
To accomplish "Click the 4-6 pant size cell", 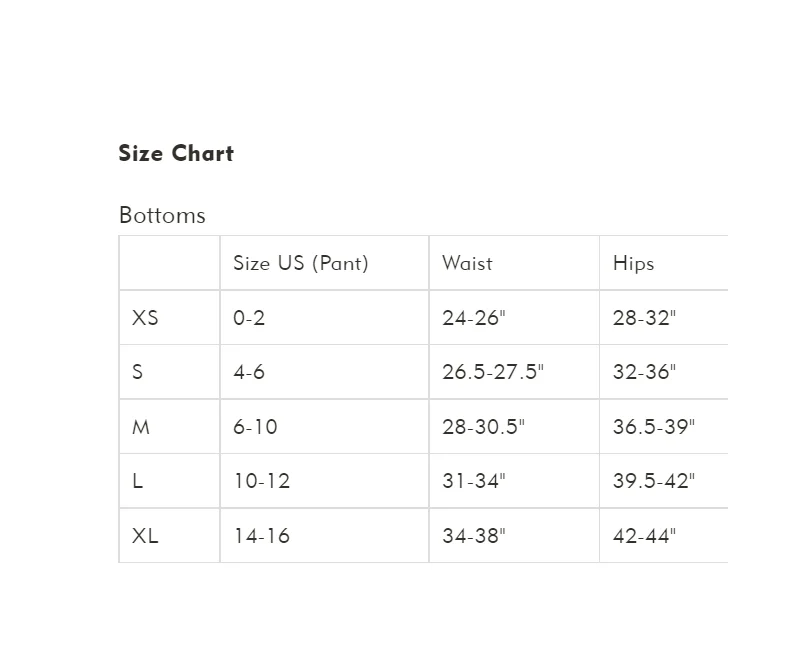I will click(x=249, y=372).
